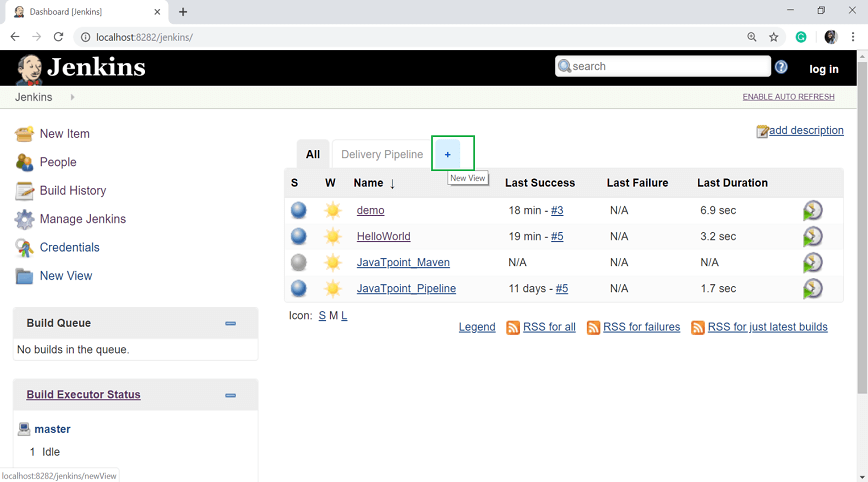Schedule a build for JavaTpoint_Pipeline
This screenshot has width=868, height=482.
[812, 288]
